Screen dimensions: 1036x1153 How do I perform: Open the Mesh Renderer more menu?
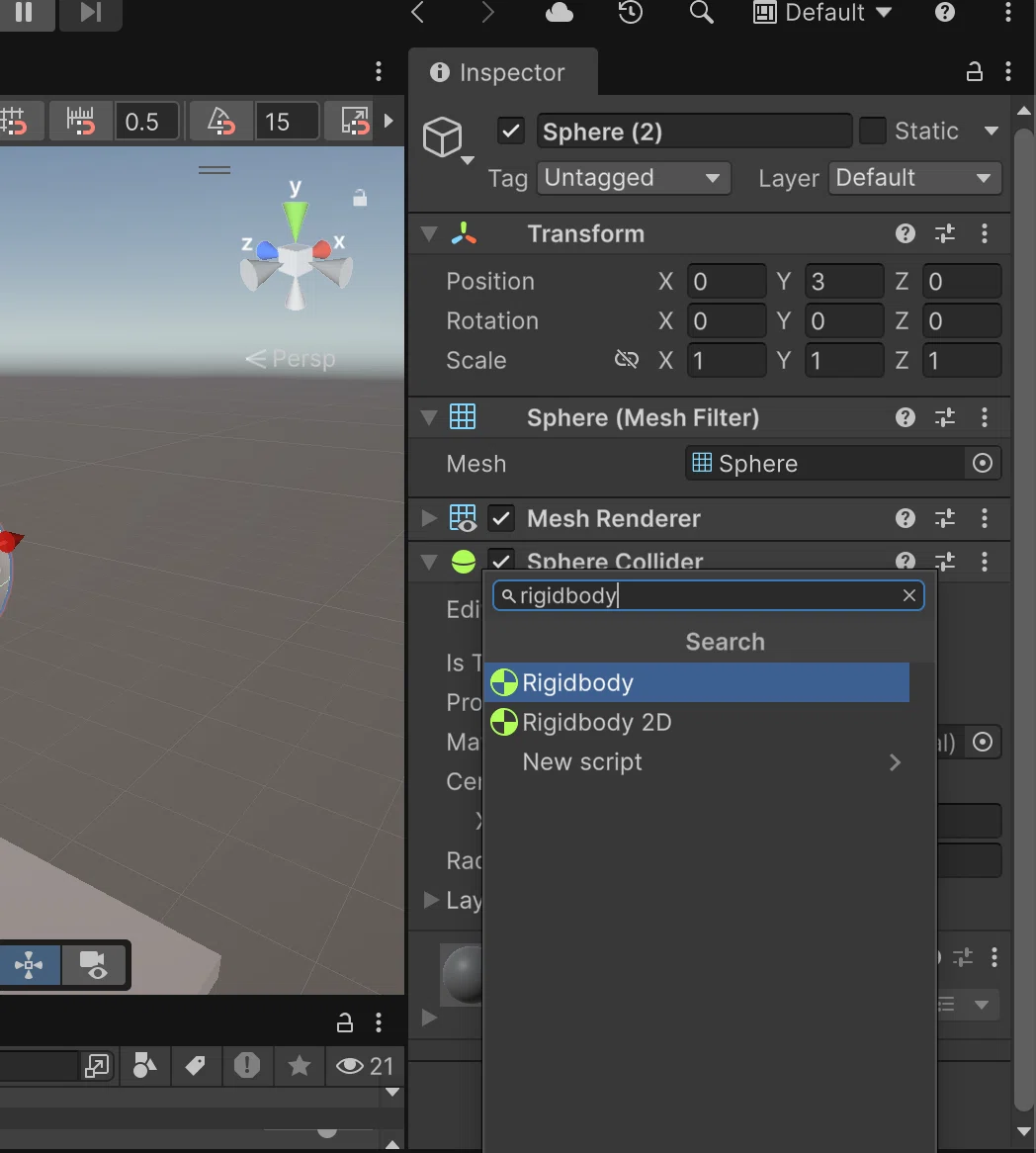(985, 518)
